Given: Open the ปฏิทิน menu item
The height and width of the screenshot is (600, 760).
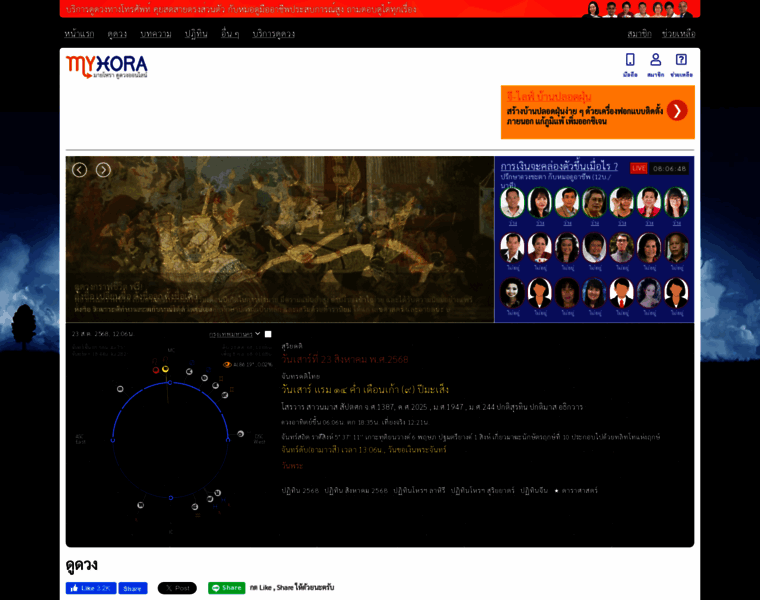Looking at the screenshot, I should click(x=196, y=33).
